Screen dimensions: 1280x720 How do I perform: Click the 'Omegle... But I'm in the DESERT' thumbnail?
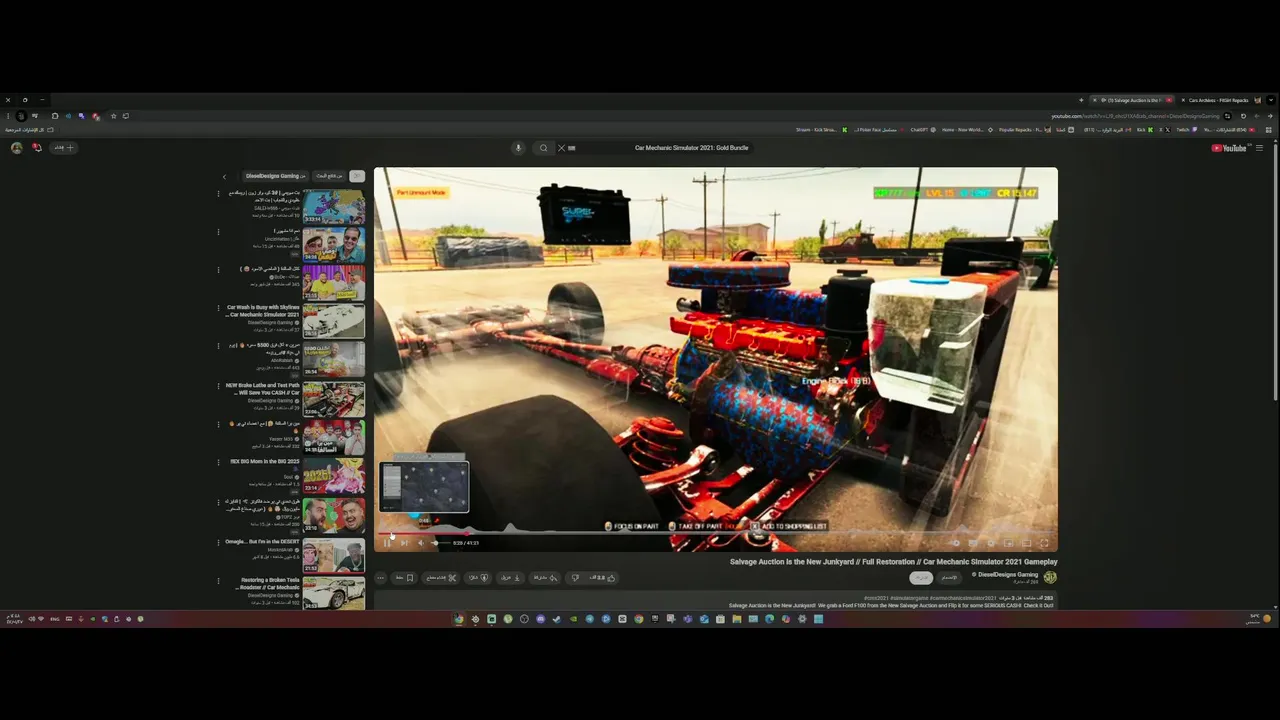point(334,555)
